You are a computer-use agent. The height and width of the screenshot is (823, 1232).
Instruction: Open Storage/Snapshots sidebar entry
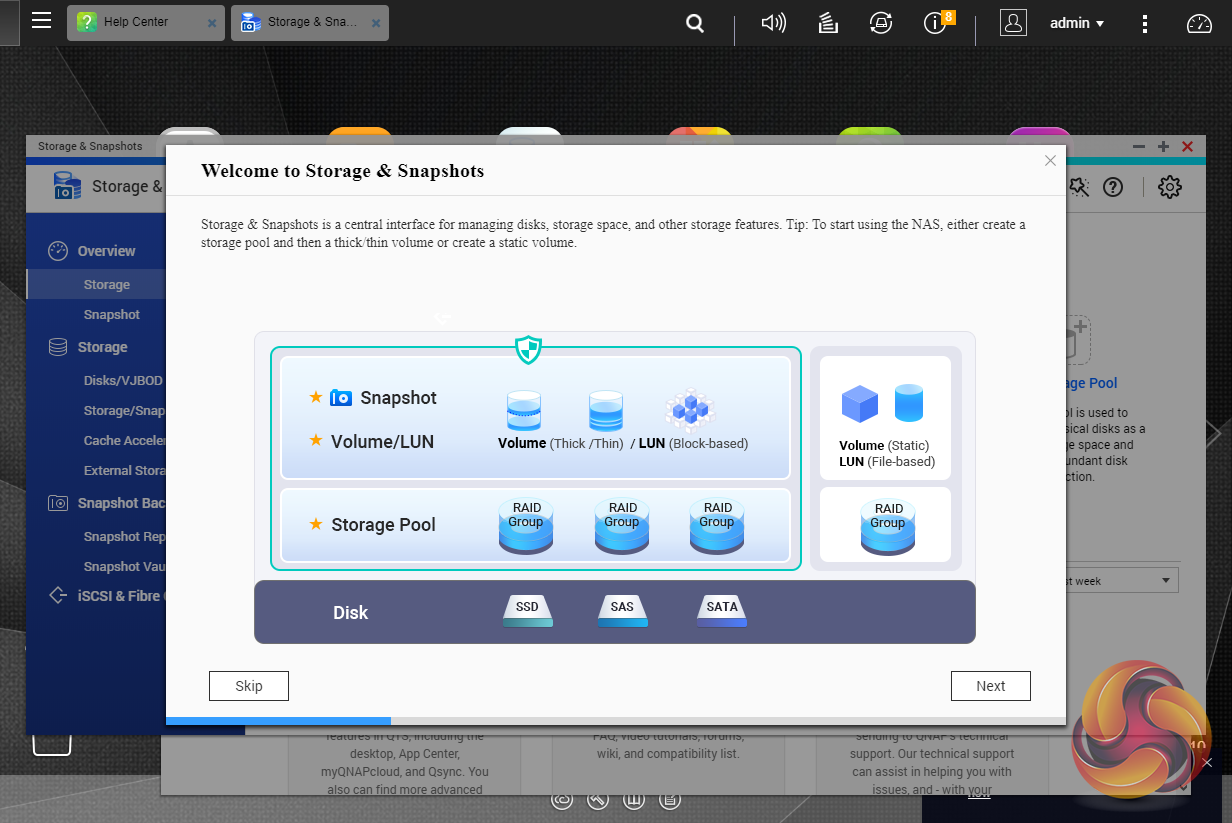click(124, 411)
